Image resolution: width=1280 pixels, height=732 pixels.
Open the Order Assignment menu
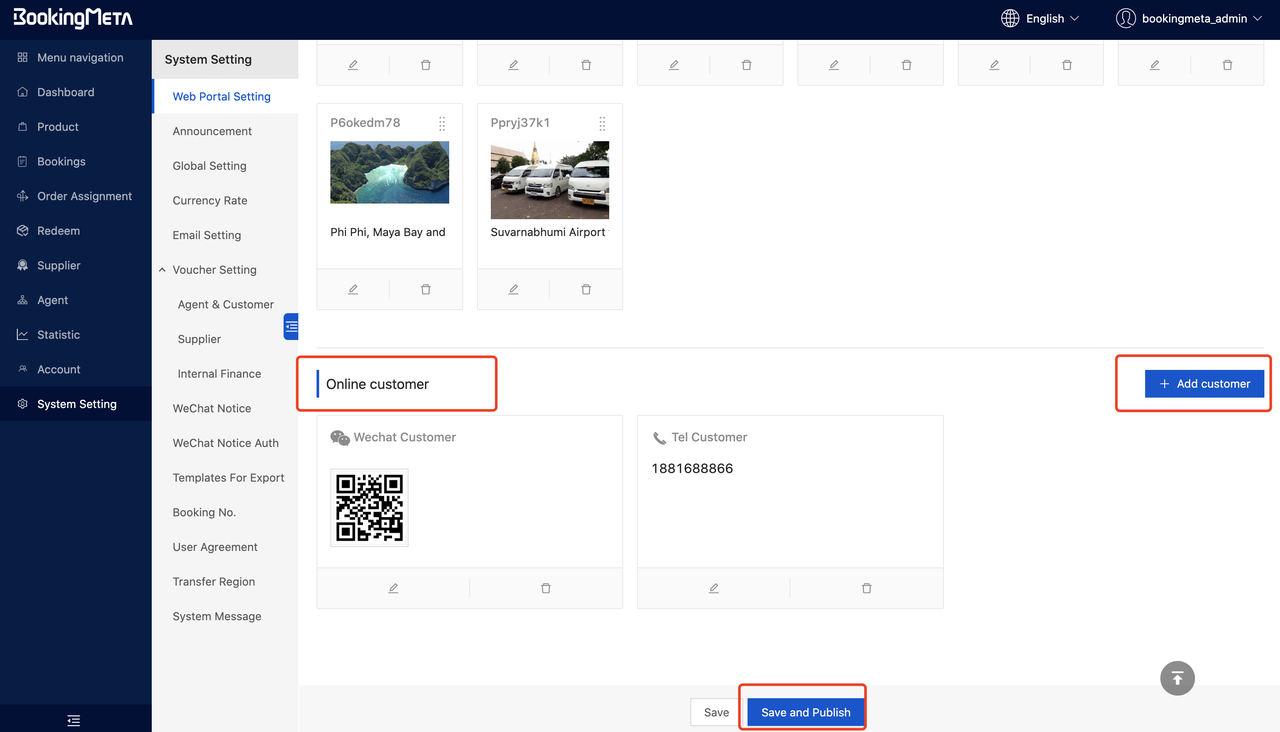click(x=84, y=196)
